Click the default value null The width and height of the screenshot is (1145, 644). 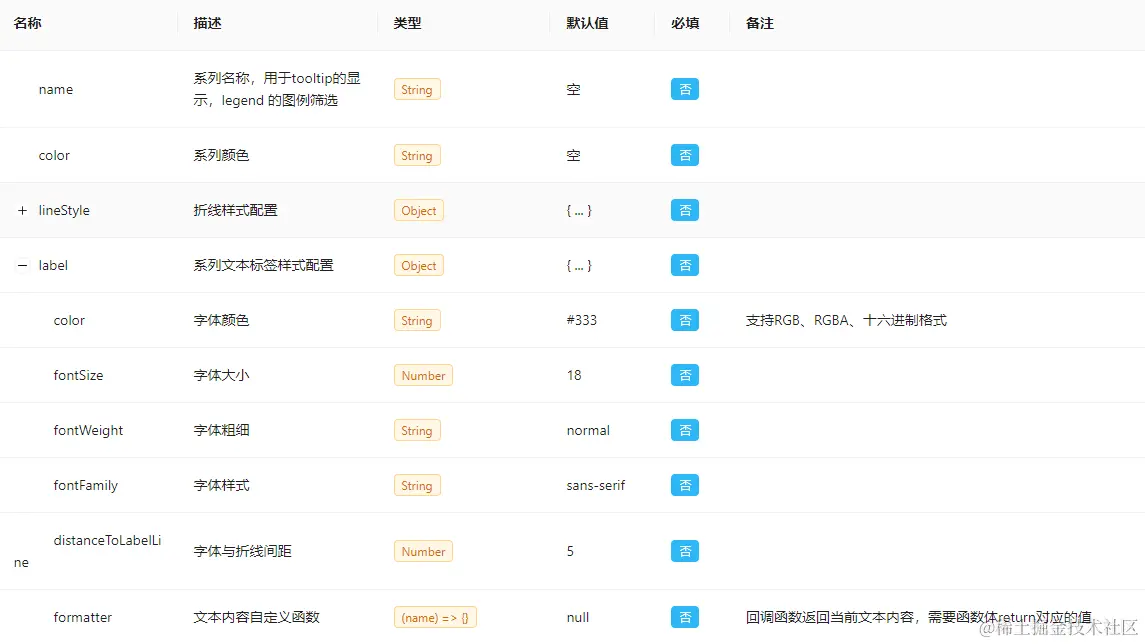[578, 618]
